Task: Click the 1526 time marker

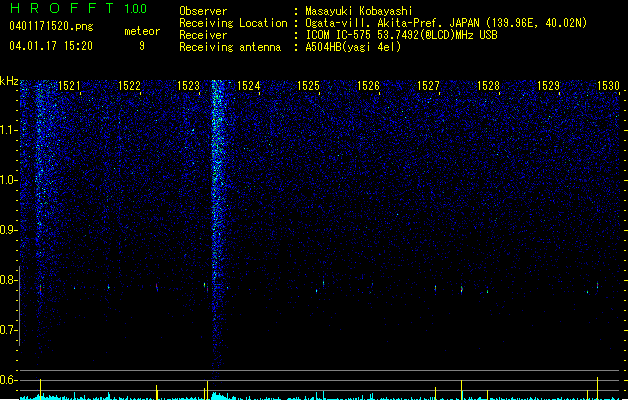Action: 368,86
